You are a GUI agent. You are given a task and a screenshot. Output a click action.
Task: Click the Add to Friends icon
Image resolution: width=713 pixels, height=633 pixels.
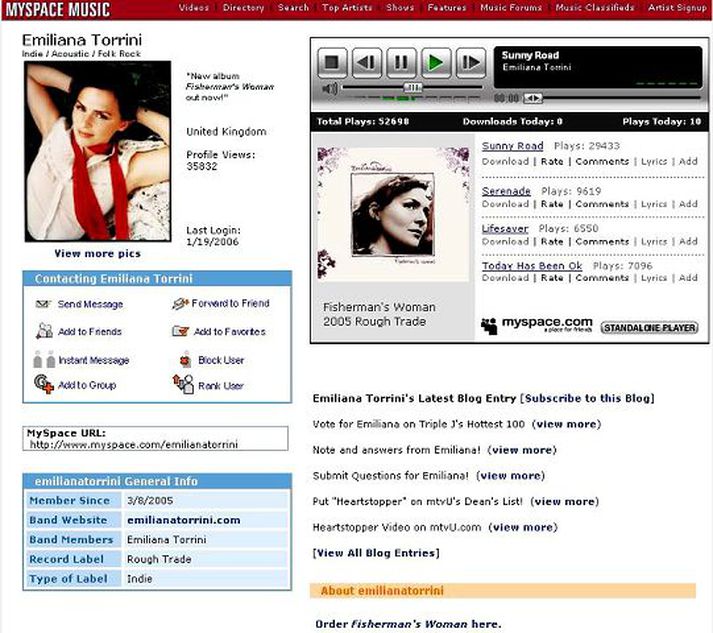(44, 331)
